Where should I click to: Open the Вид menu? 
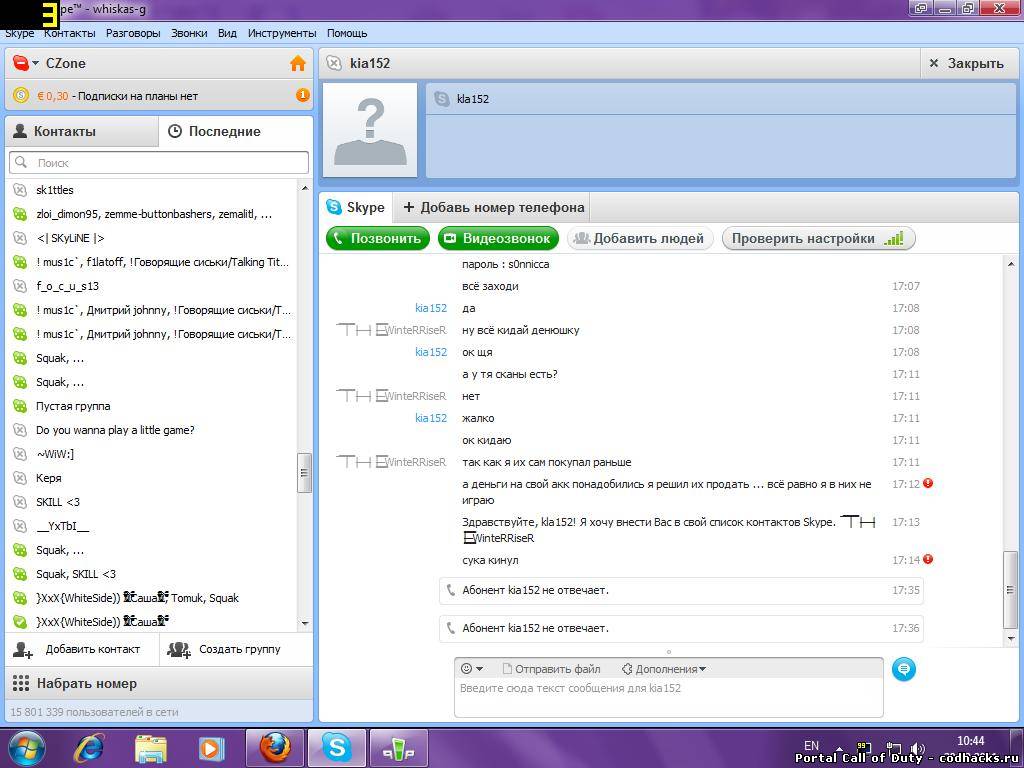click(227, 33)
